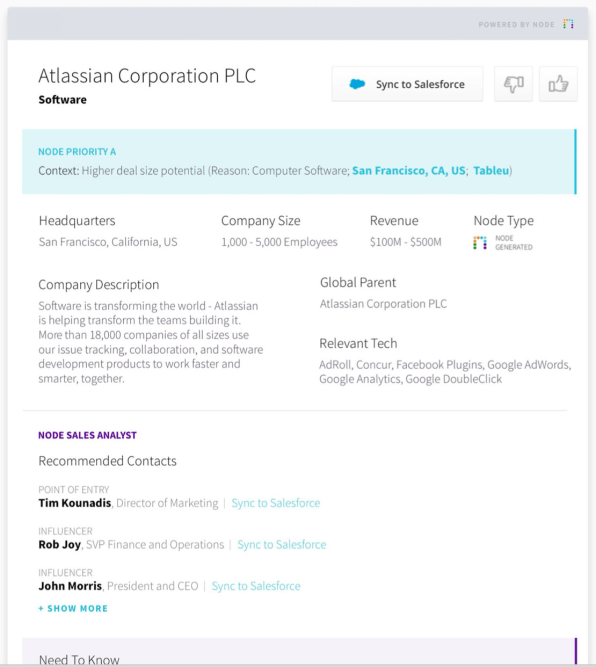Click the Salesforce cloud icon

[357, 84]
